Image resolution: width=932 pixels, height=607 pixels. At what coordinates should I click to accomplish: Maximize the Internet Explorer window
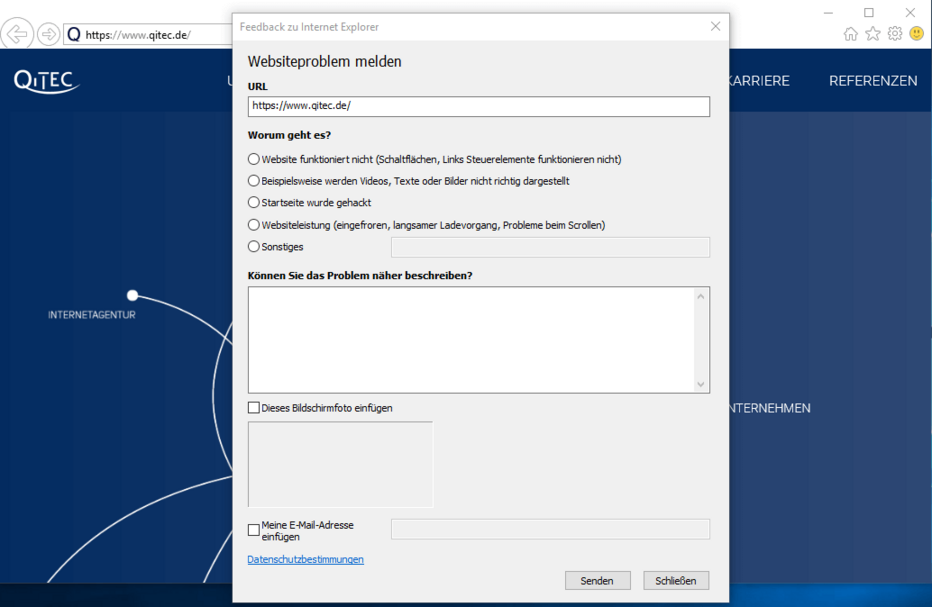pos(869,12)
